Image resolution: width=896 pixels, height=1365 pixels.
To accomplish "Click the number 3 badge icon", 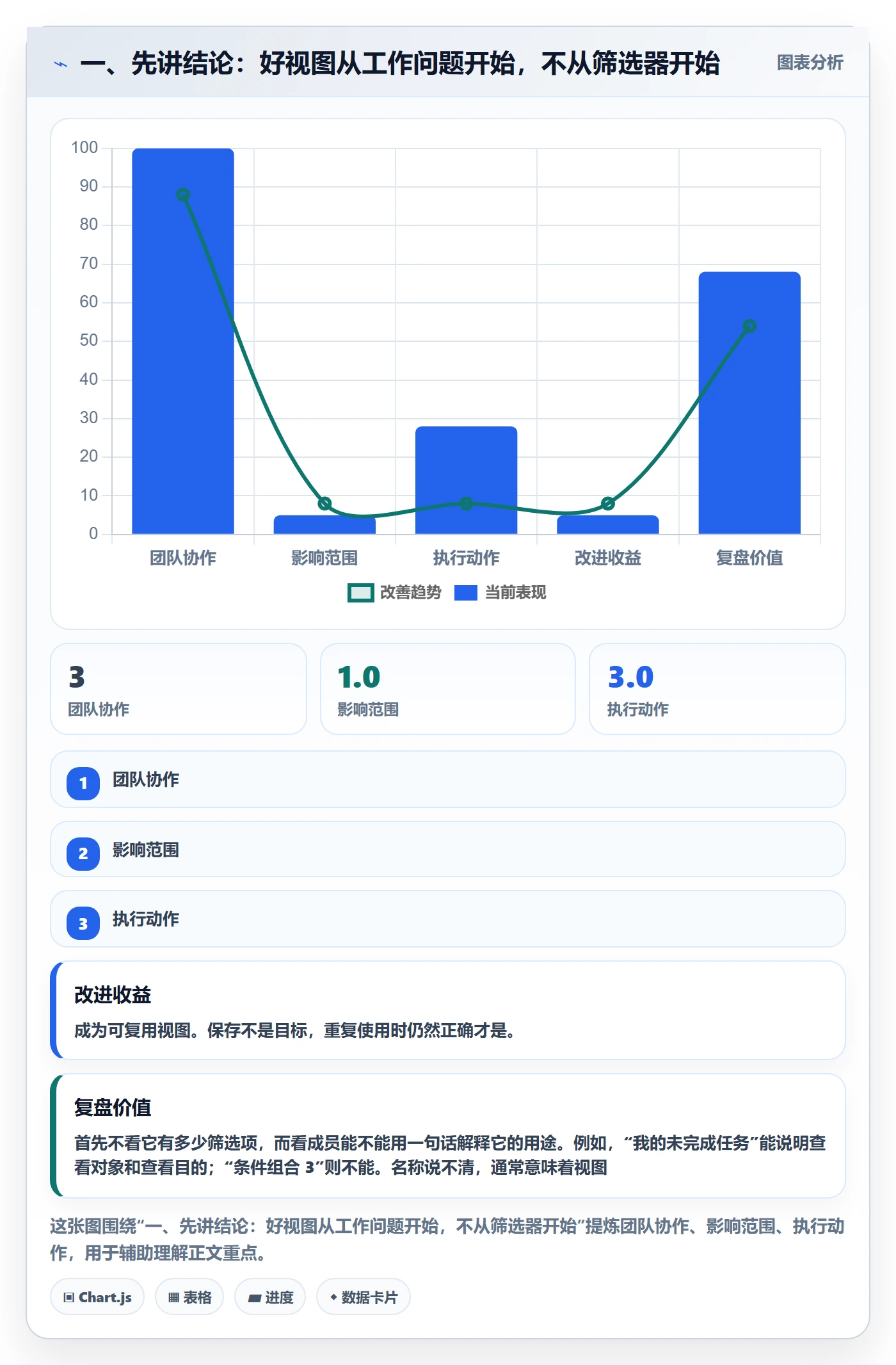I will pos(83,923).
